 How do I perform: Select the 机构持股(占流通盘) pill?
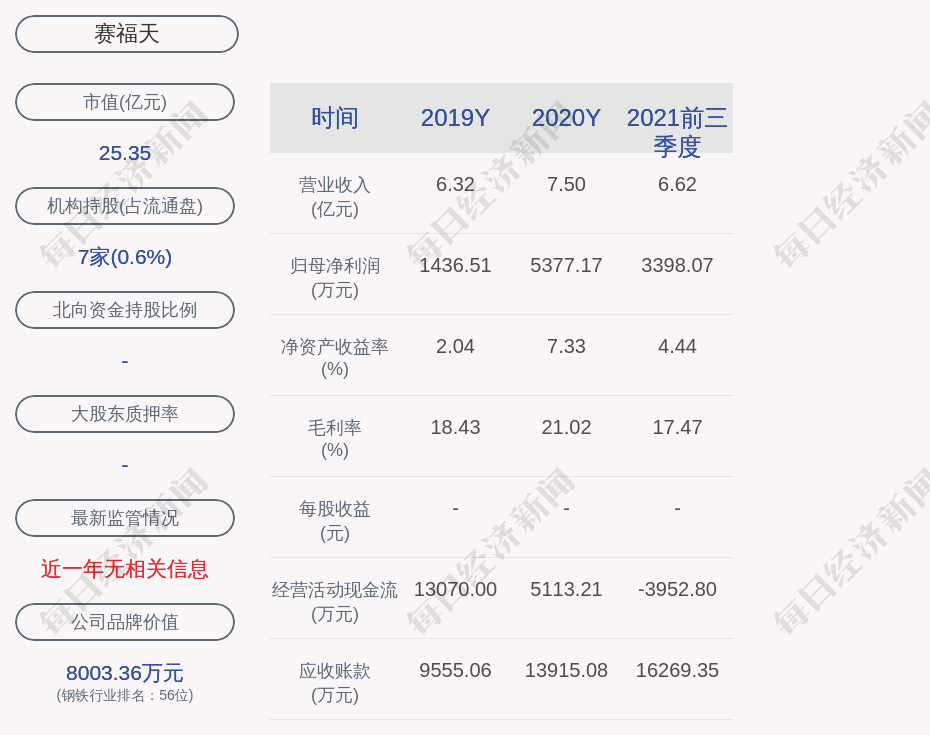click(x=125, y=206)
